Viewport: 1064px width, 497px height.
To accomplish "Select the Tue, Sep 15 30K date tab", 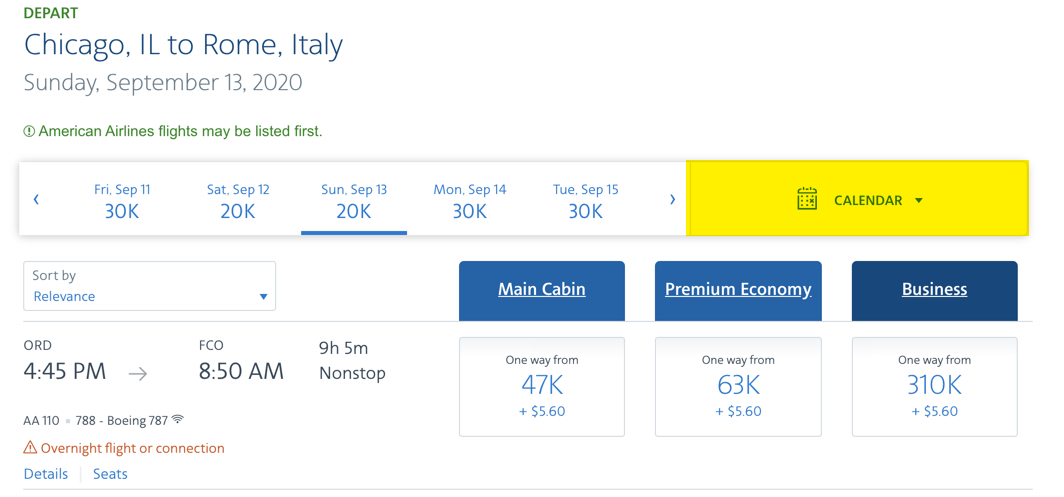I will 586,201.
